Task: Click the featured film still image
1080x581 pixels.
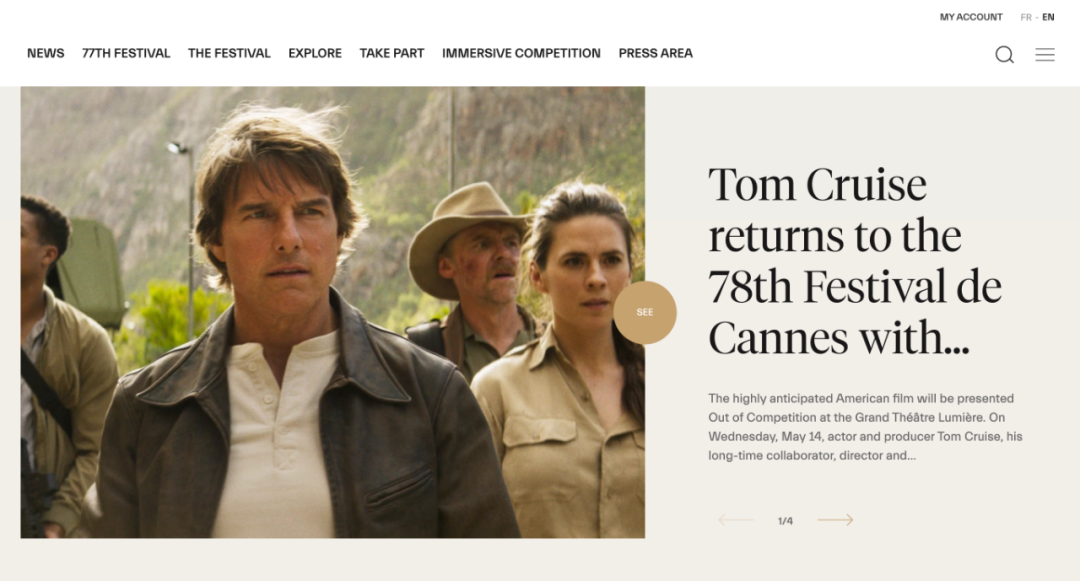Action: (x=333, y=312)
